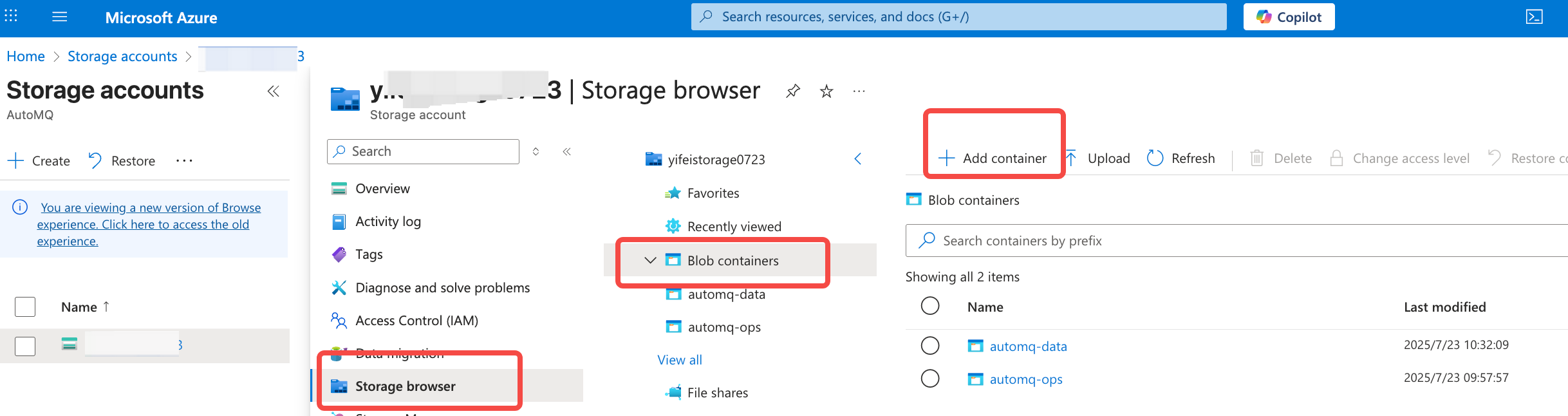1568x416 pixels.
Task: Open the app launcher grid icon
Action: [x=11, y=17]
